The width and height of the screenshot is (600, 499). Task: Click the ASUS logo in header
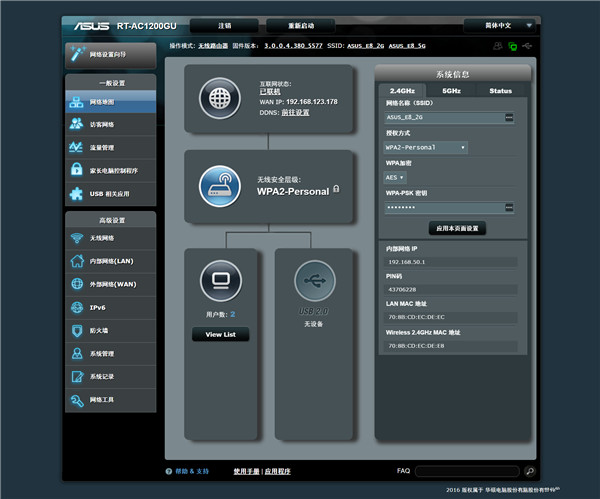[91, 26]
